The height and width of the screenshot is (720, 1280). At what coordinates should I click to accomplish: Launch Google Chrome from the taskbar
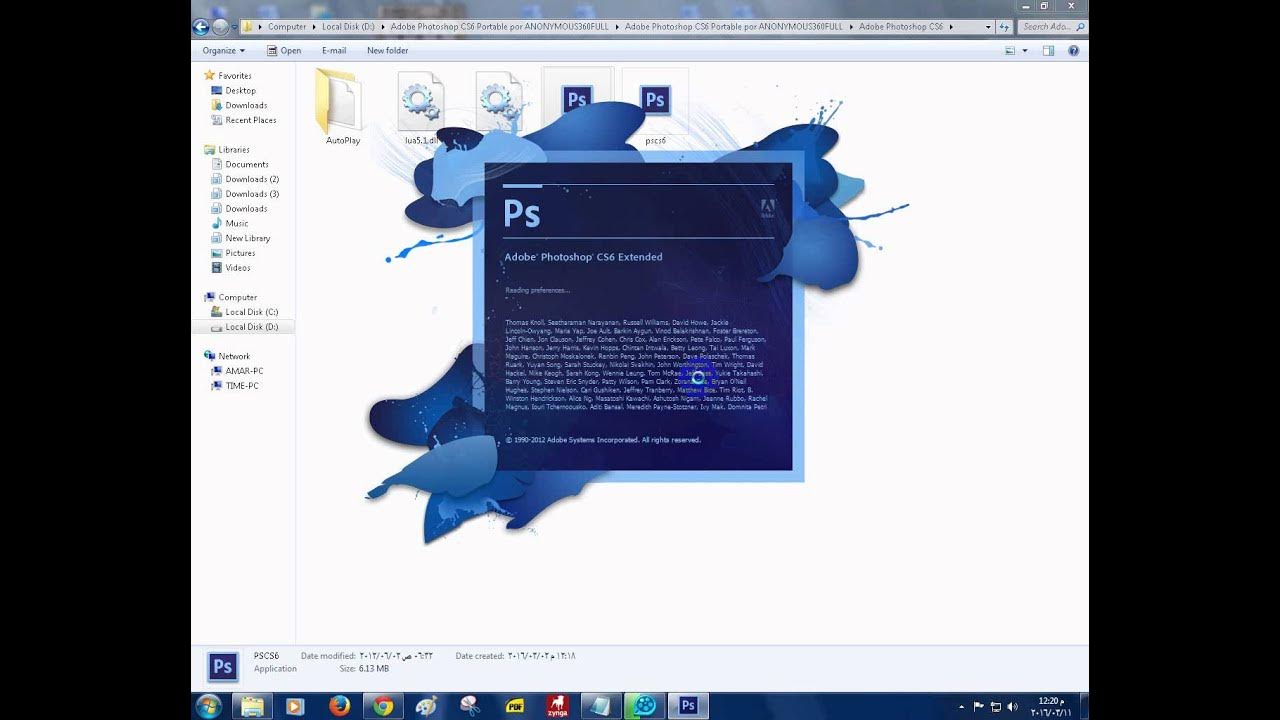click(382, 706)
